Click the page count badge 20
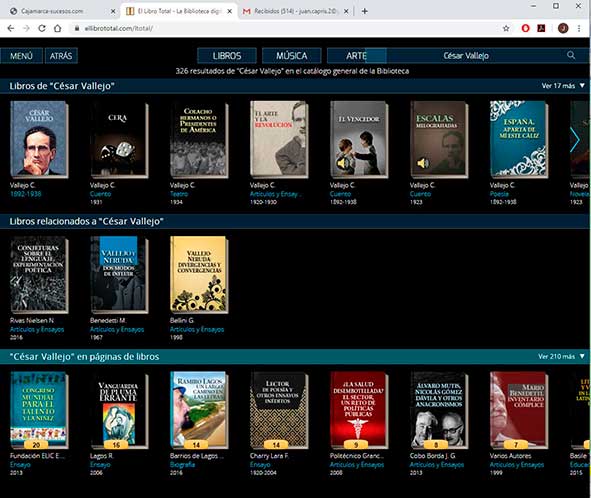 [36, 444]
